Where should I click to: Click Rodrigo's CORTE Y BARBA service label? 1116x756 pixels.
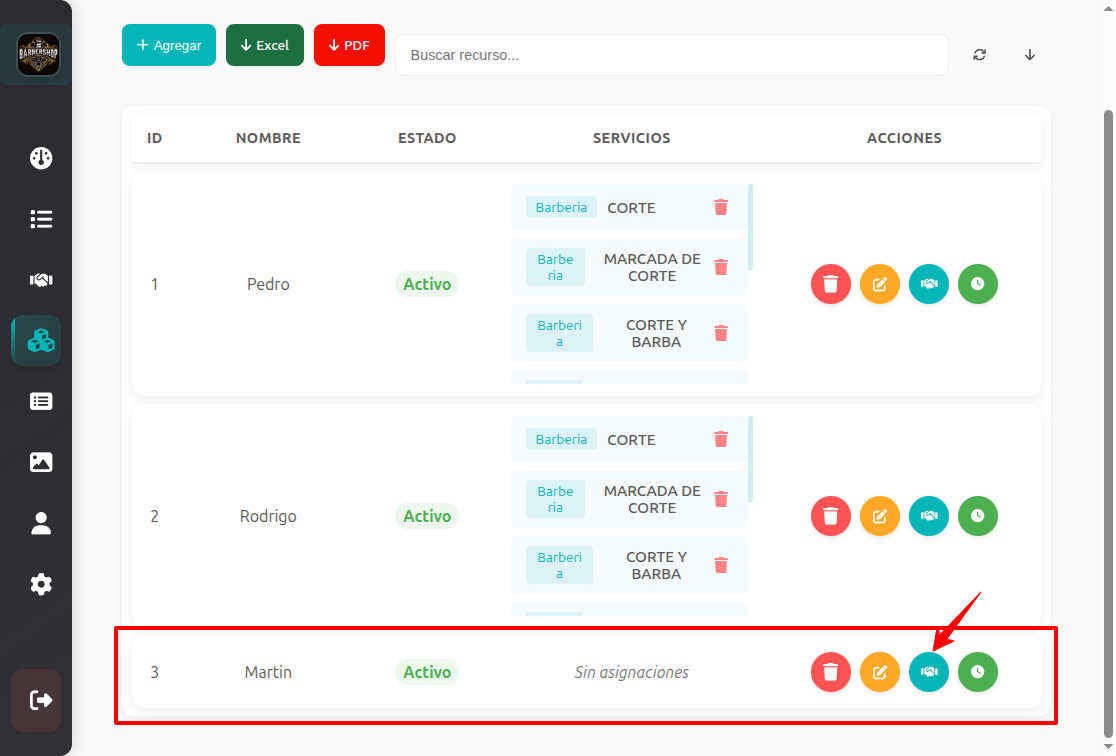(x=656, y=565)
